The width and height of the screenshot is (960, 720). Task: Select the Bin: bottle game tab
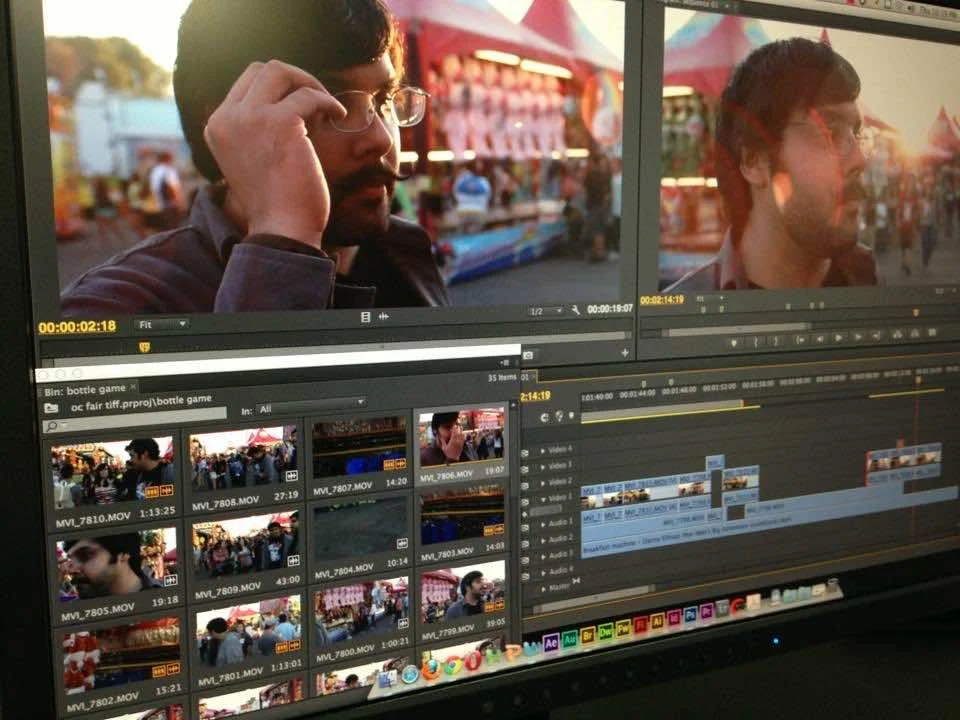click(84, 389)
